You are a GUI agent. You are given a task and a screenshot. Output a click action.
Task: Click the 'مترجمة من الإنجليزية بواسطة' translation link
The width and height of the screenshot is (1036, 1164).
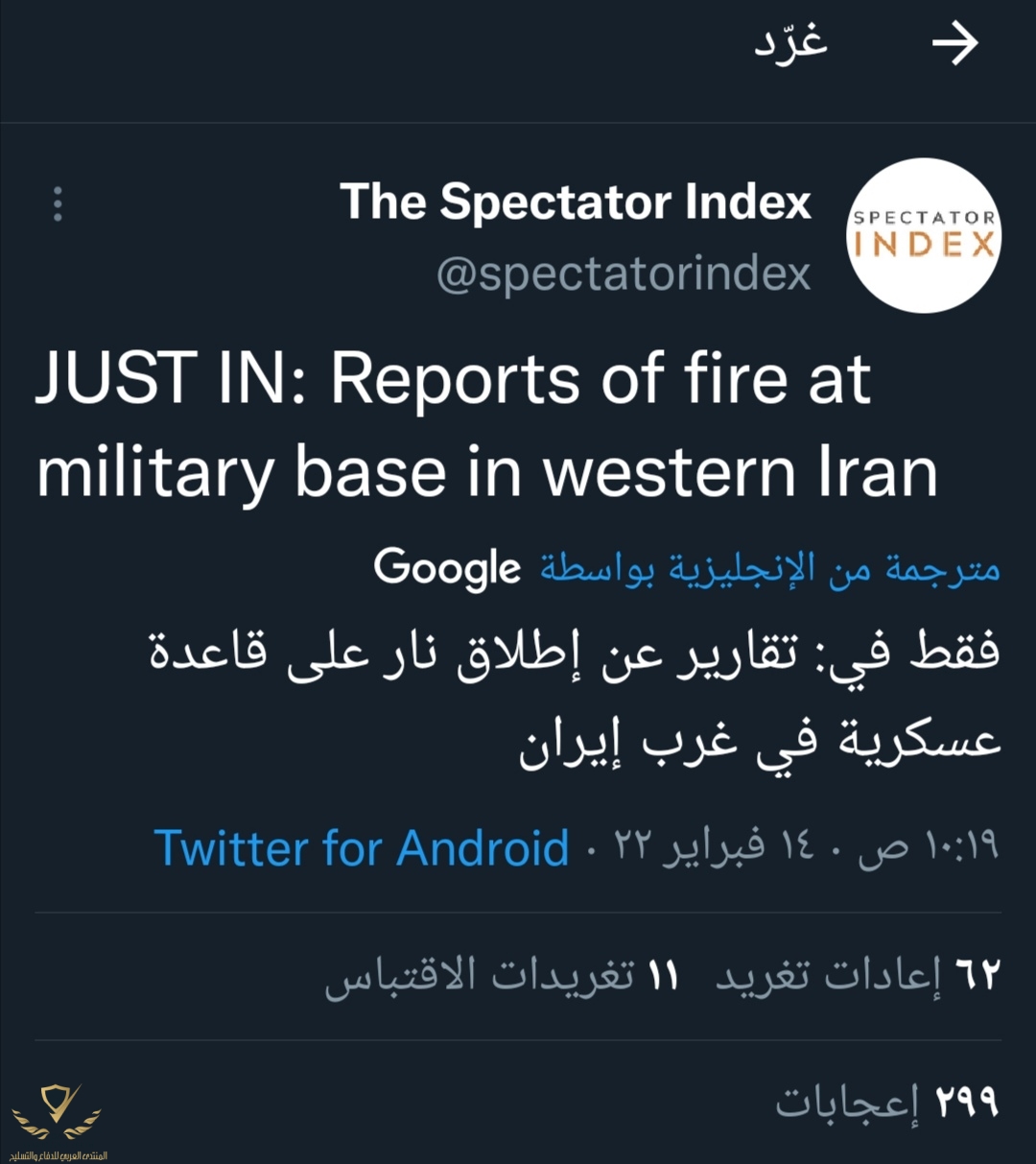769,568
